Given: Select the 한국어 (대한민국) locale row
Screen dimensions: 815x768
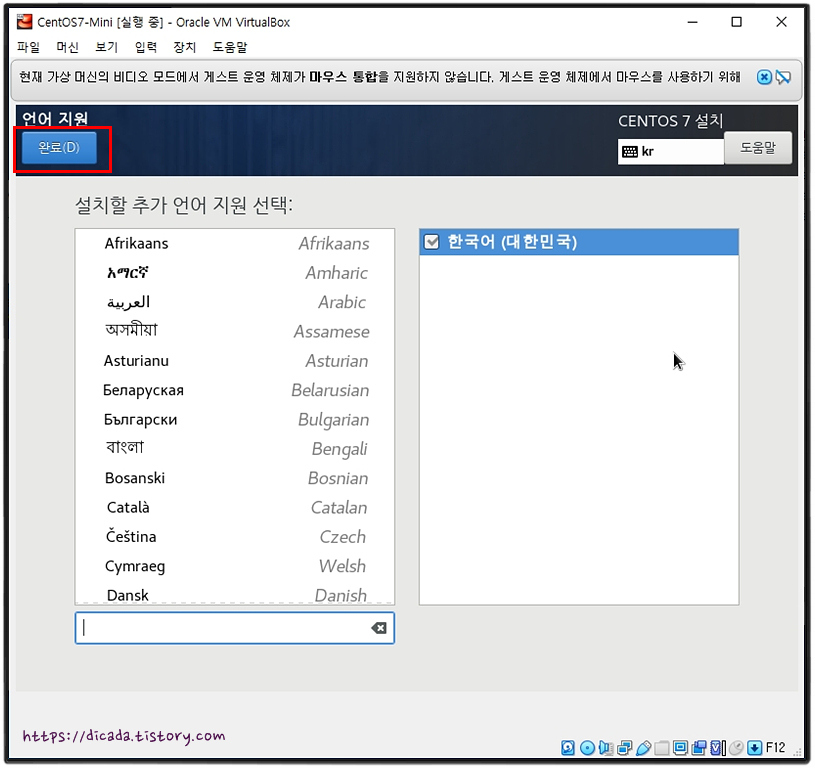Looking at the screenshot, I should (x=579, y=242).
